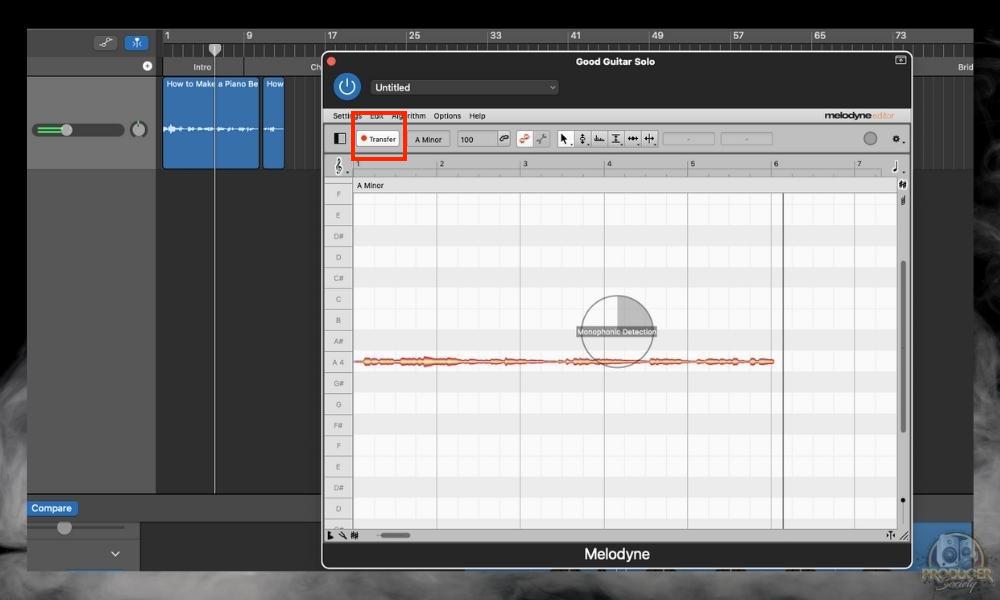Toggle the Melodyne plugin power button
This screenshot has width=1000, height=600.
coord(347,87)
